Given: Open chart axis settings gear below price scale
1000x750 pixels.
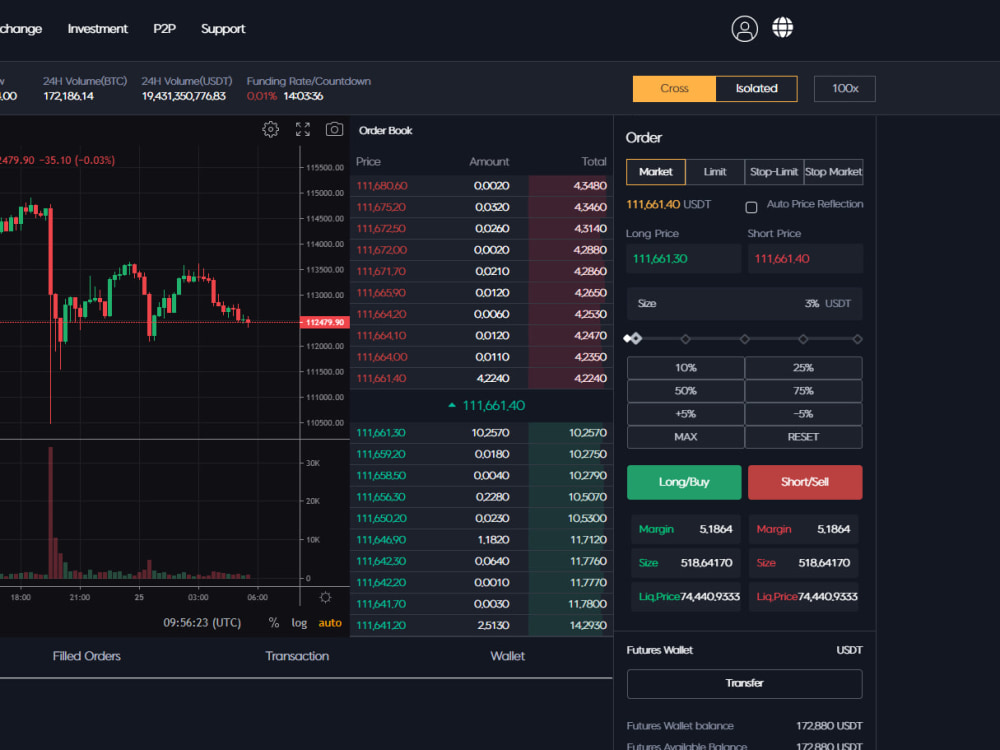Looking at the screenshot, I should point(325,597).
